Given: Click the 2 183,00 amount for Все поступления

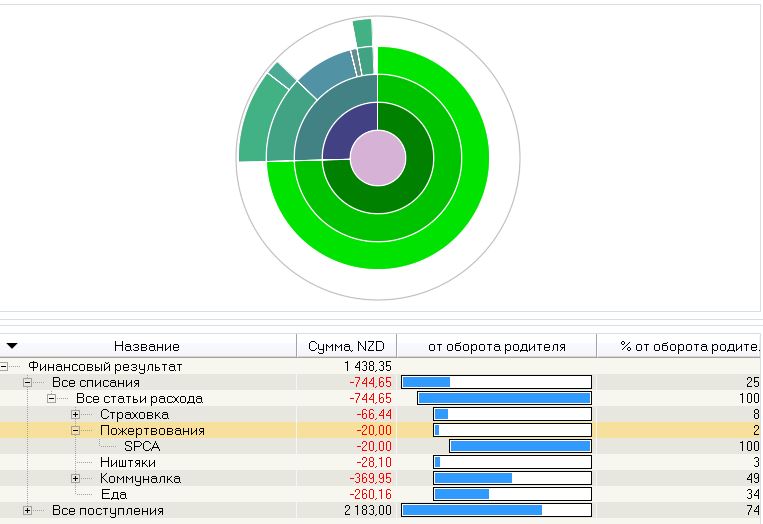Looking at the screenshot, I should [x=364, y=511].
